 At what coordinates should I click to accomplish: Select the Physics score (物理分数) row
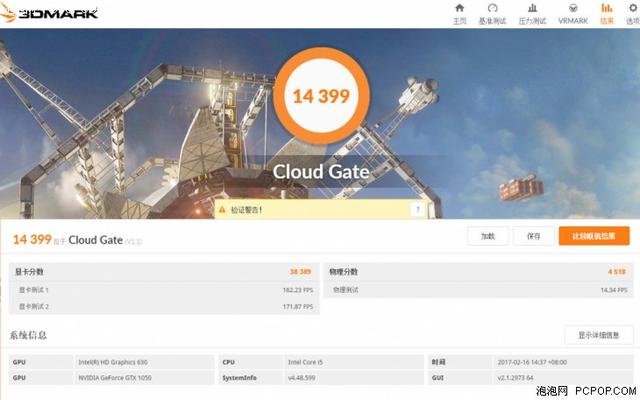[478, 272]
